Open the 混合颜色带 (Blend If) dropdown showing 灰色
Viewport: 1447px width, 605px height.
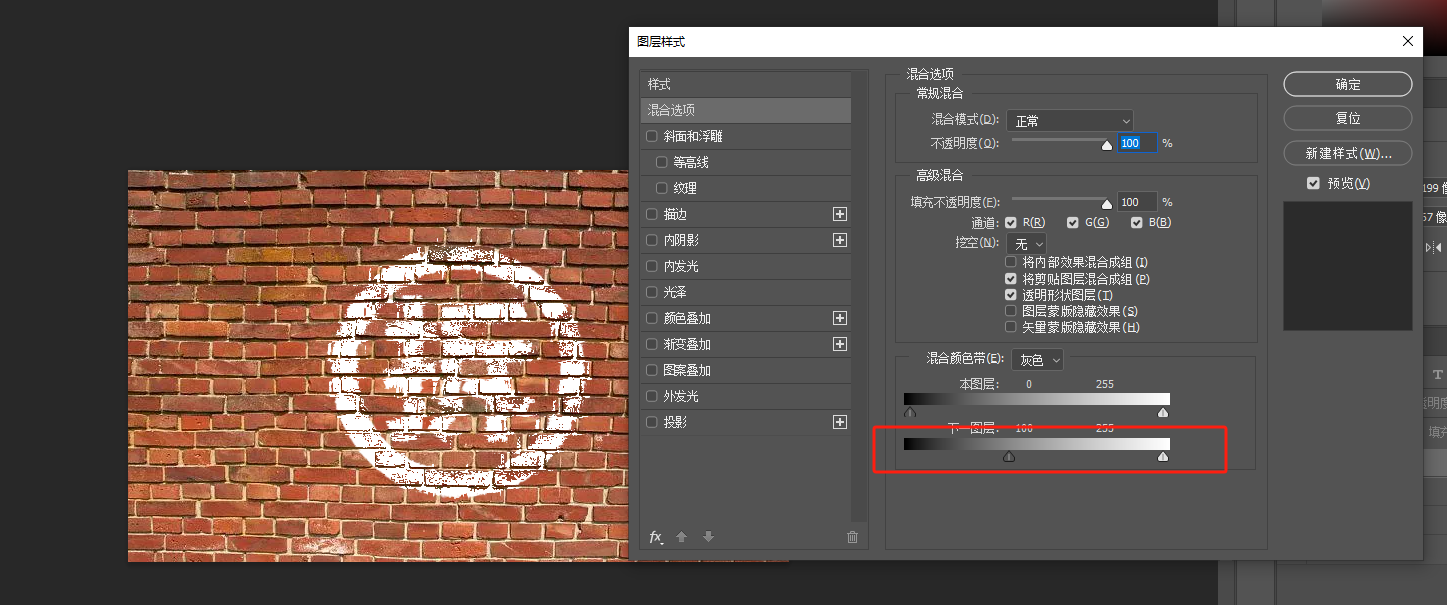coord(1038,359)
